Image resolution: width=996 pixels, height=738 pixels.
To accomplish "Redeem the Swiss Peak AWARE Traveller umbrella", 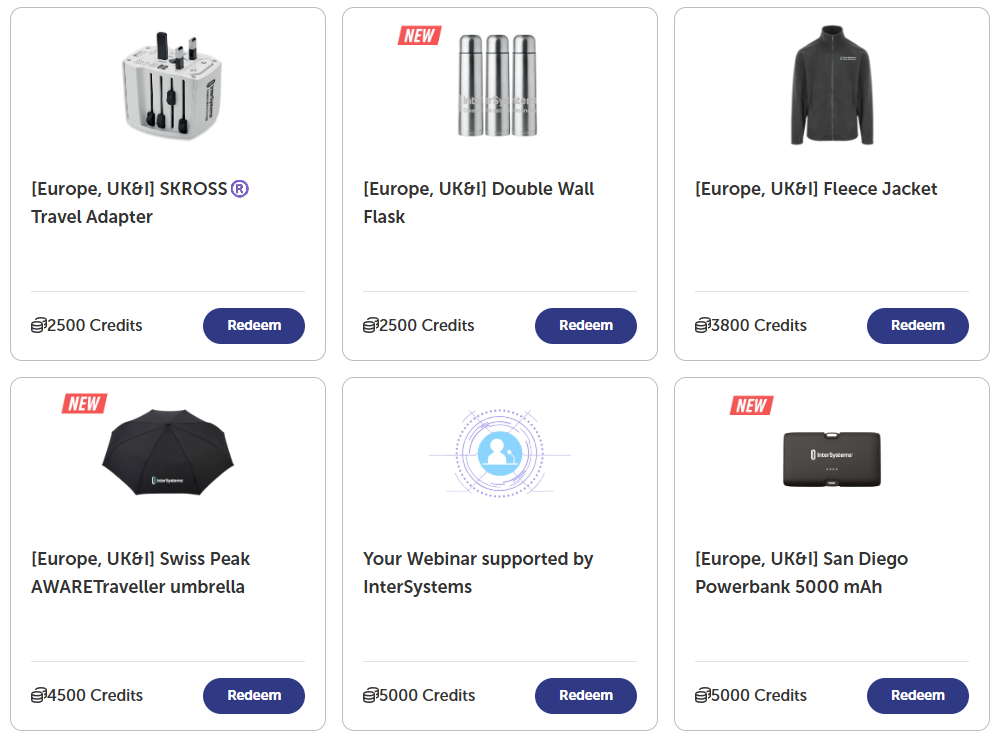I will point(254,695).
